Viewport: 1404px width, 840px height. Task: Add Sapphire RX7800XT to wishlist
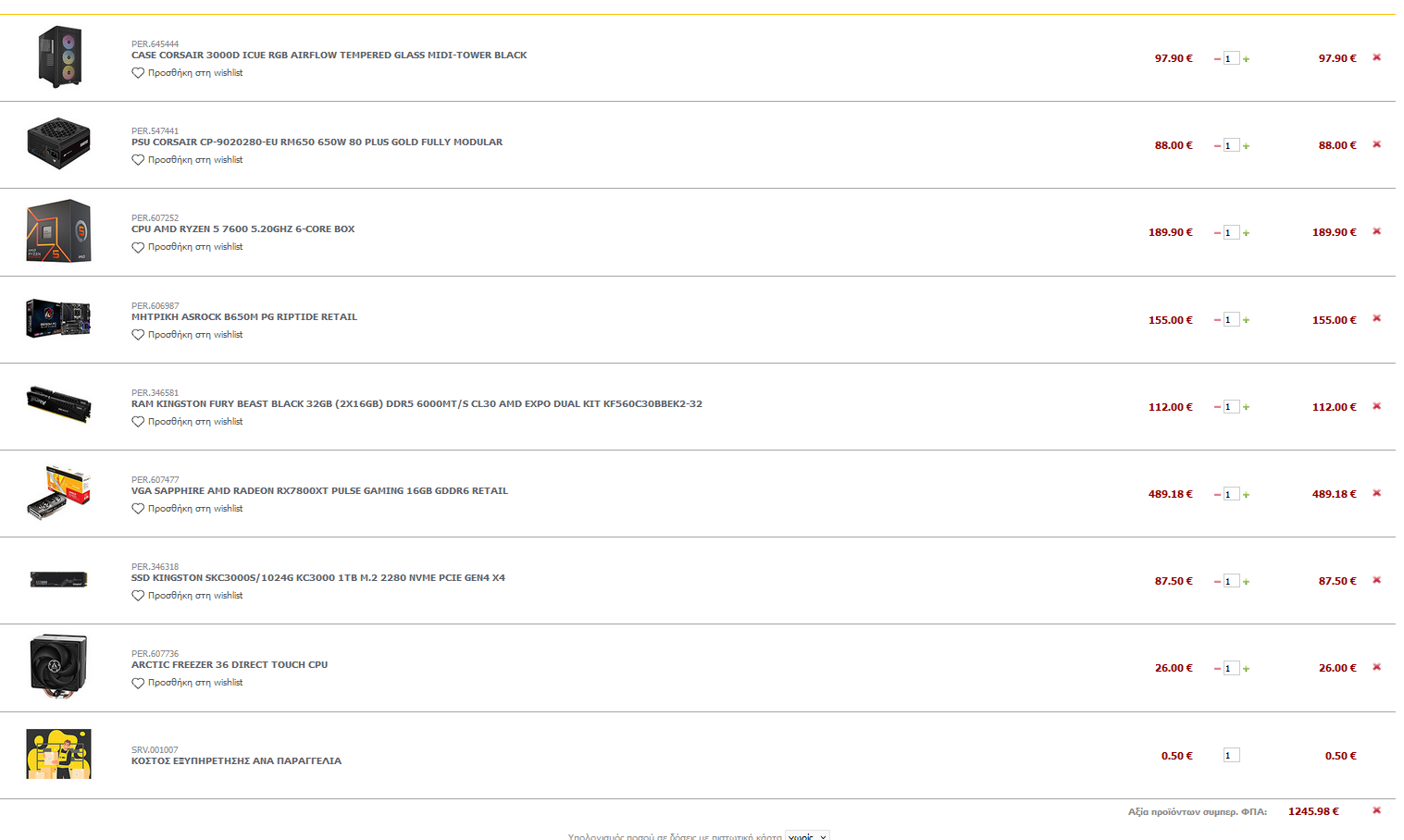click(187, 509)
